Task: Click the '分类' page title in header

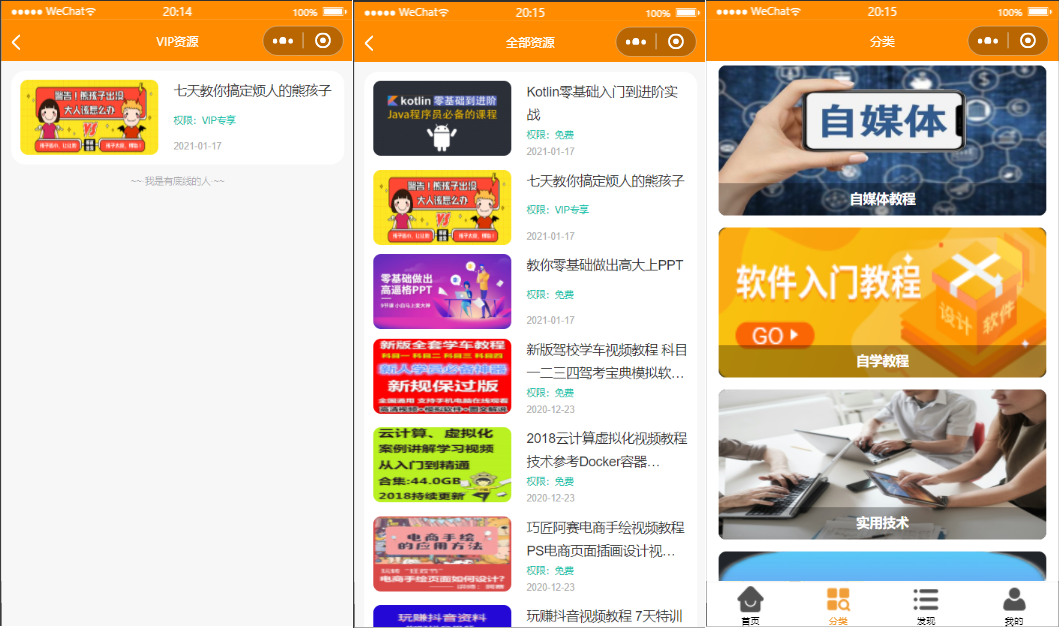Action: pos(882,42)
